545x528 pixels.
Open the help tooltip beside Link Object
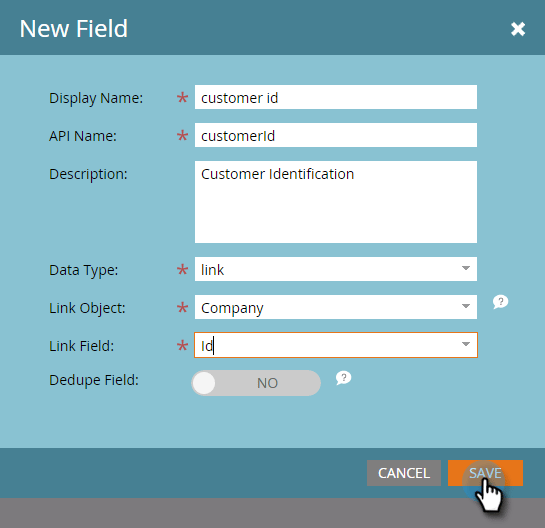tap(501, 302)
